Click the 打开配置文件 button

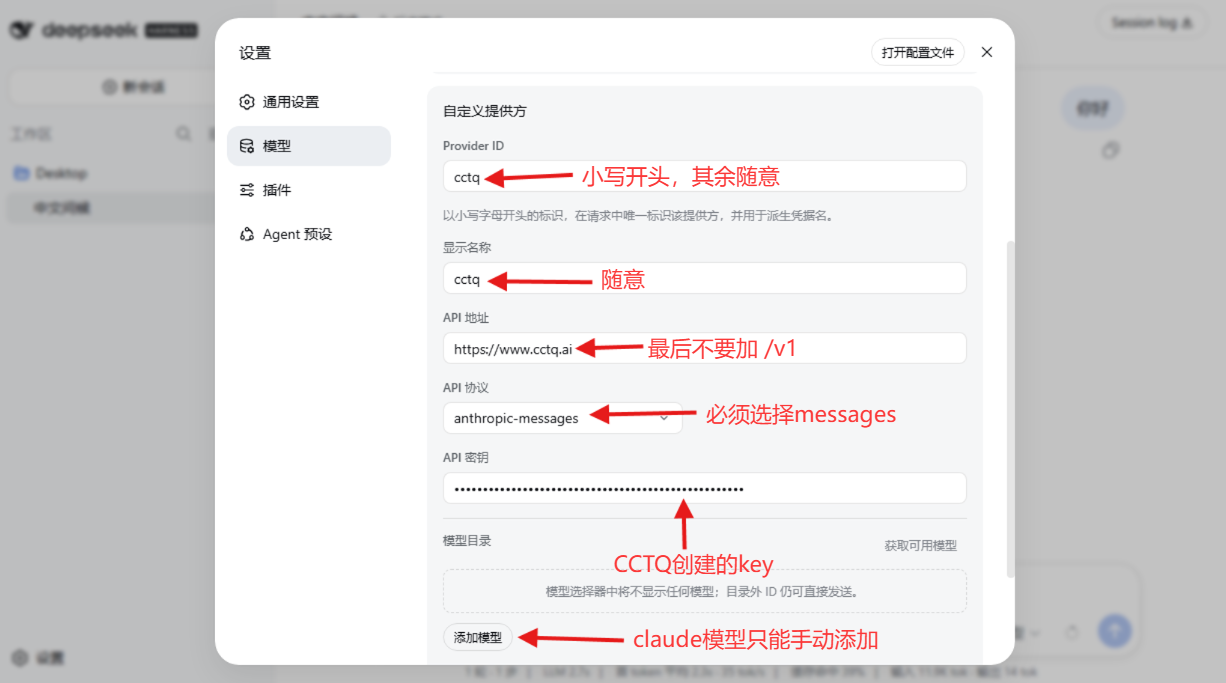(918, 53)
